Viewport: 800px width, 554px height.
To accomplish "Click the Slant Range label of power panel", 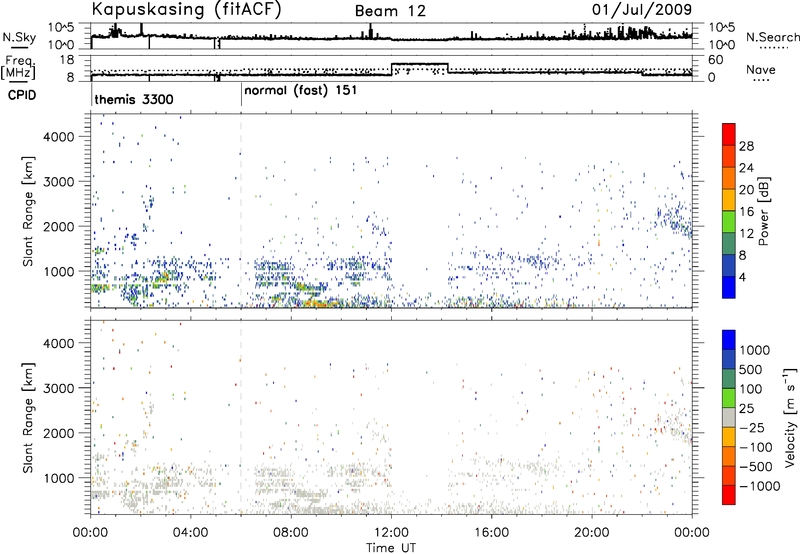I will [x=28, y=211].
